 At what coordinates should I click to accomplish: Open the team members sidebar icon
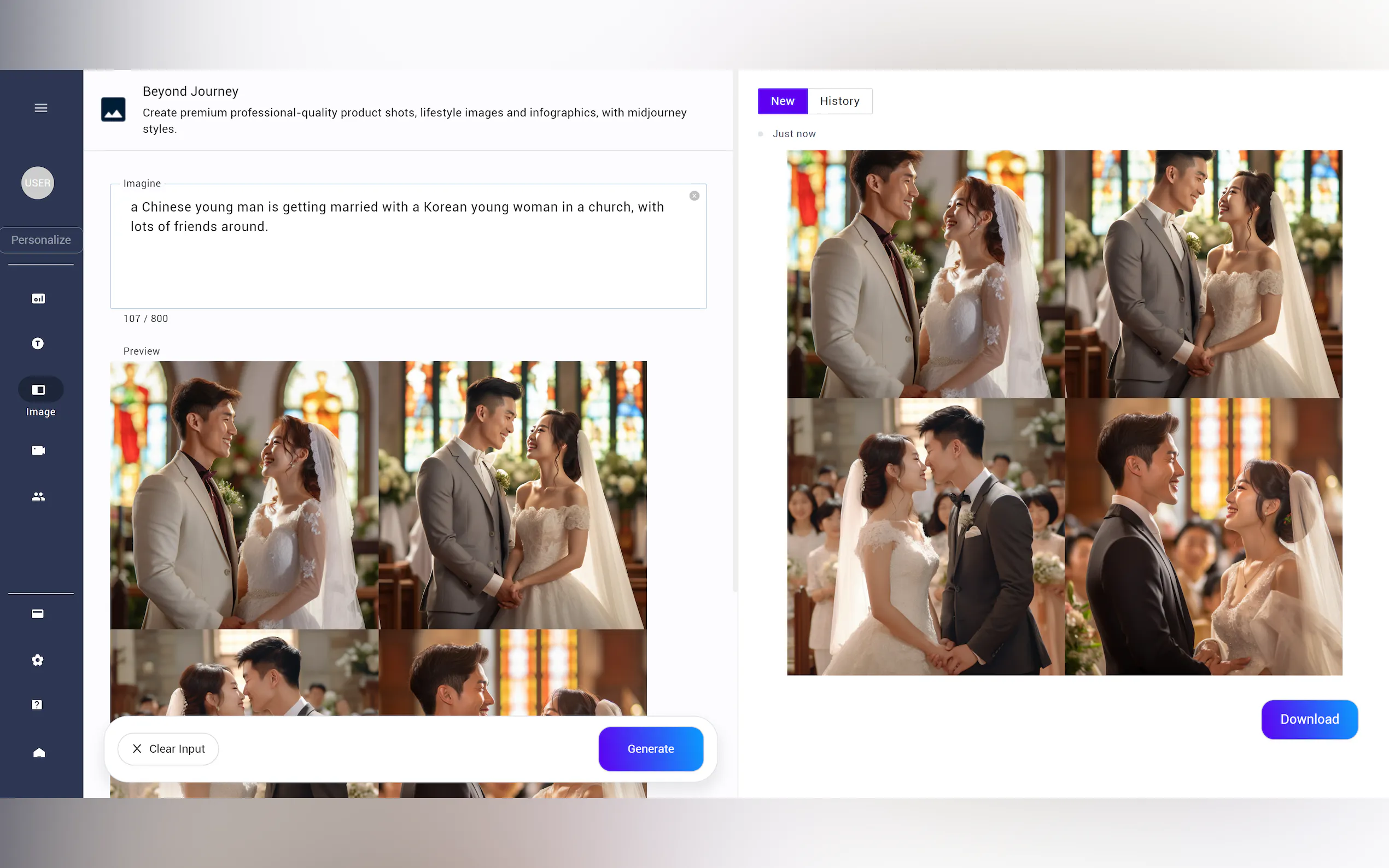(x=38, y=496)
